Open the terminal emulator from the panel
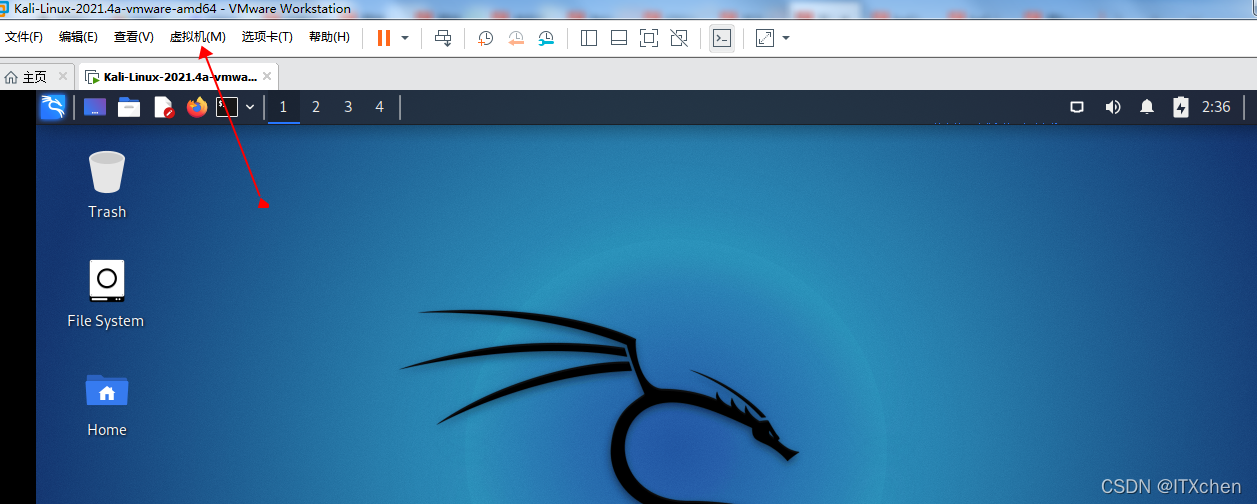The image size is (1257, 504). pos(227,107)
